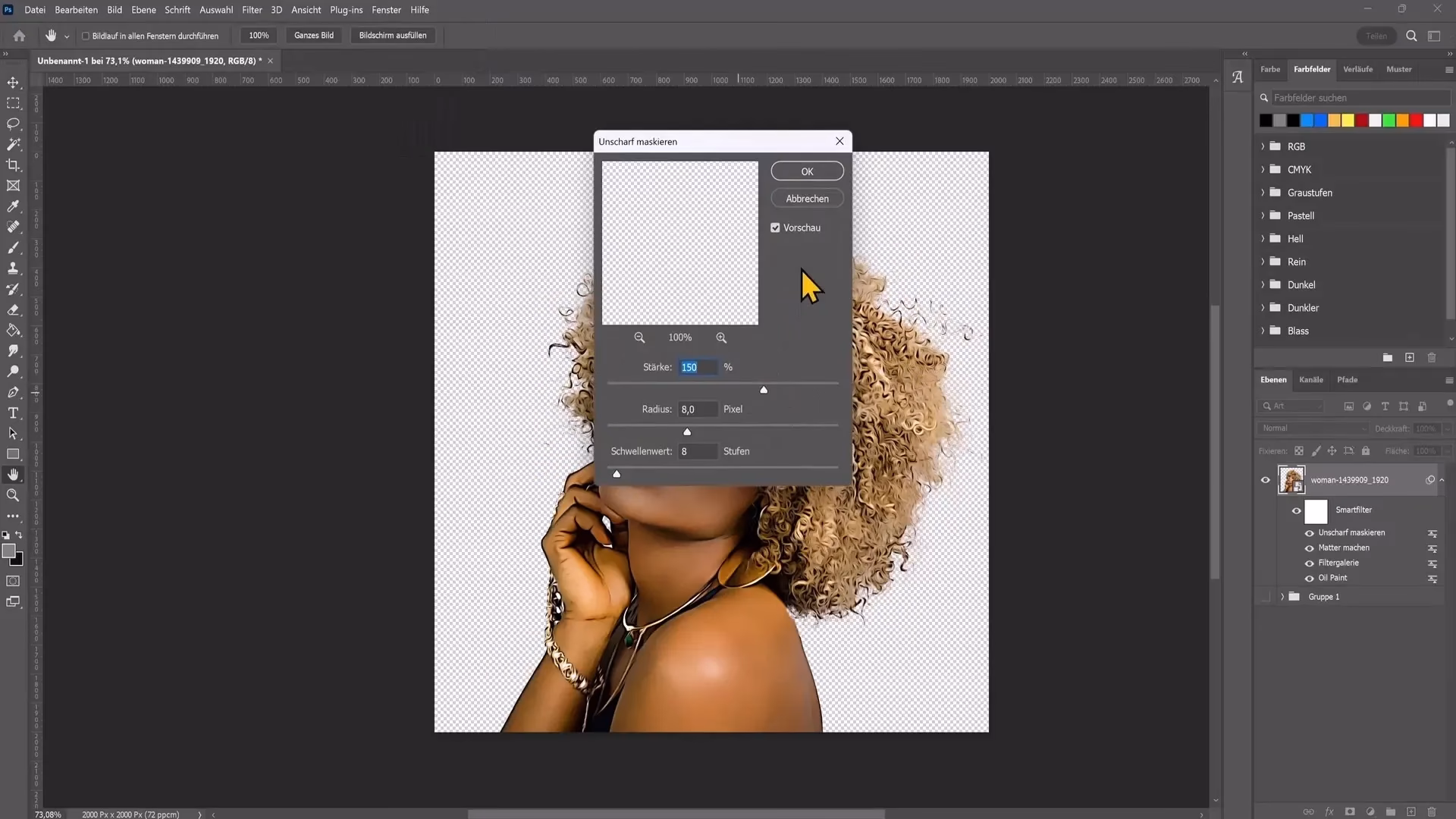Click the OK button in Unscharf maskieren
The height and width of the screenshot is (819, 1456).
[806, 171]
